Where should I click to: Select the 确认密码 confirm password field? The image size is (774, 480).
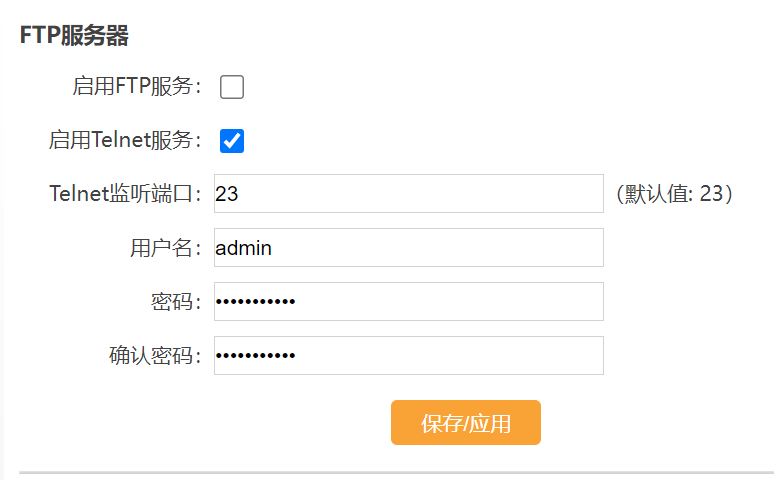[x=408, y=356]
